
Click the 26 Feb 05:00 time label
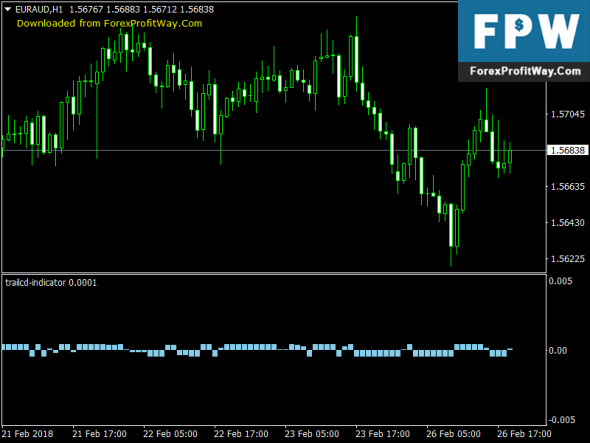coord(453,434)
